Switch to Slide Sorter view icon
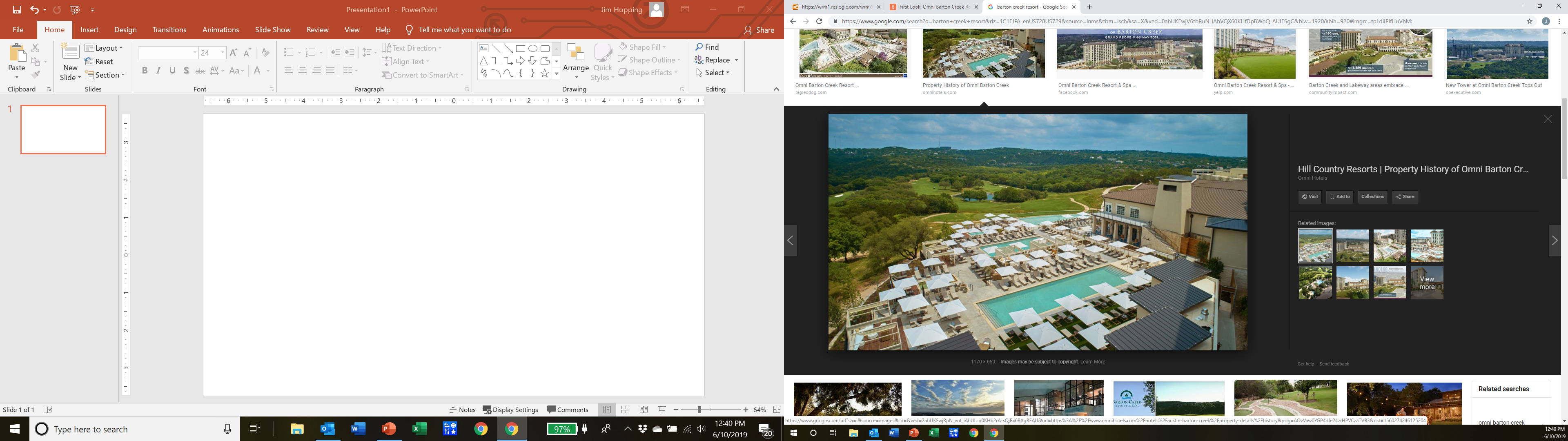The width and height of the screenshot is (1568, 441). coord(625,410)
